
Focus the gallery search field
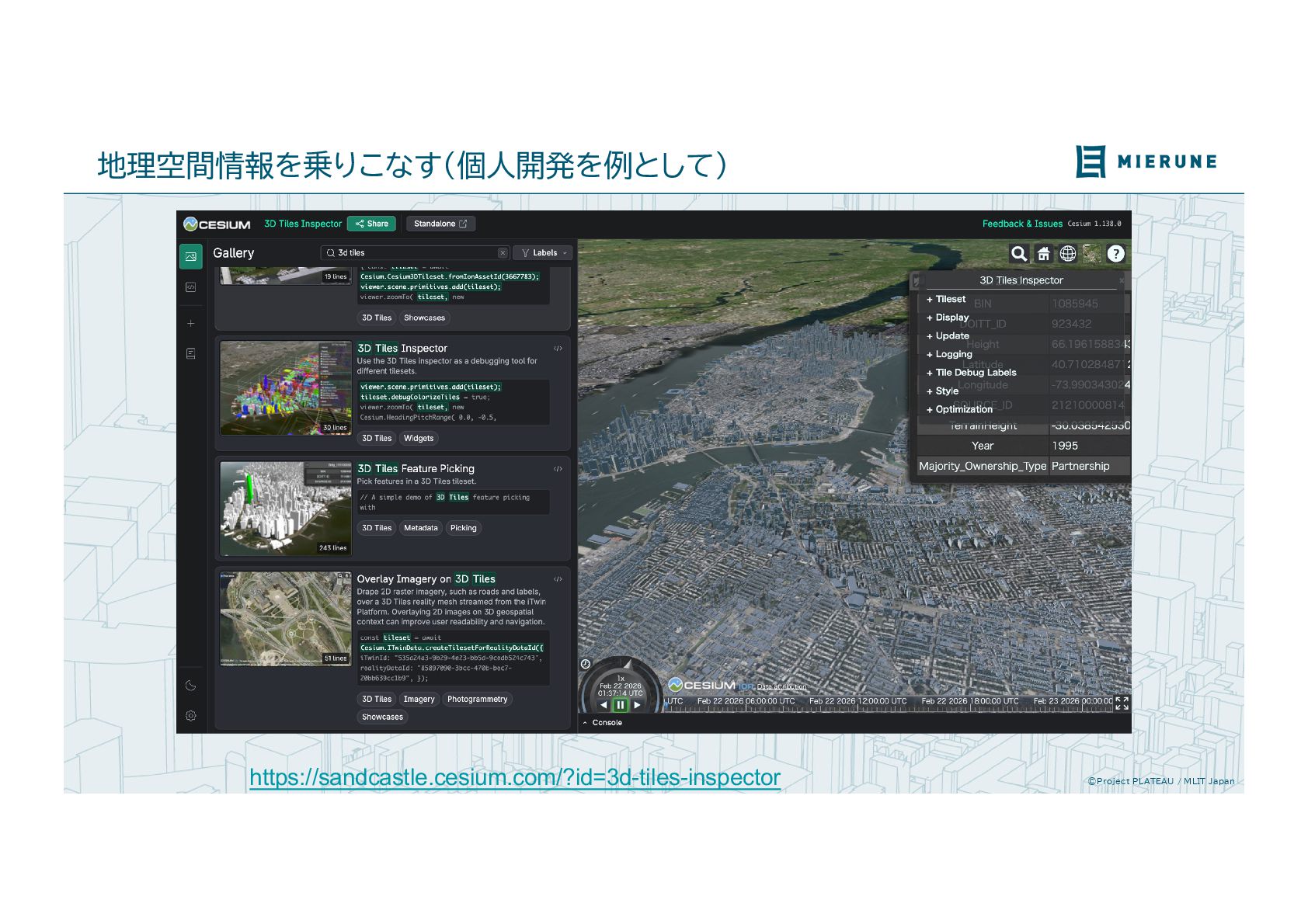(x=415, y=253)
